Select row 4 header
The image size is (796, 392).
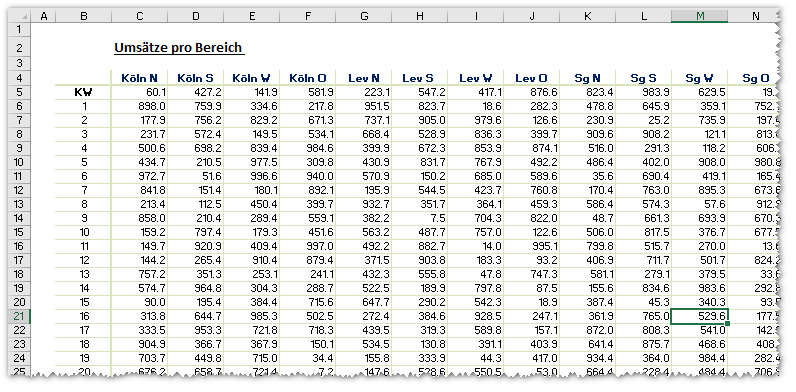[19, 78]
